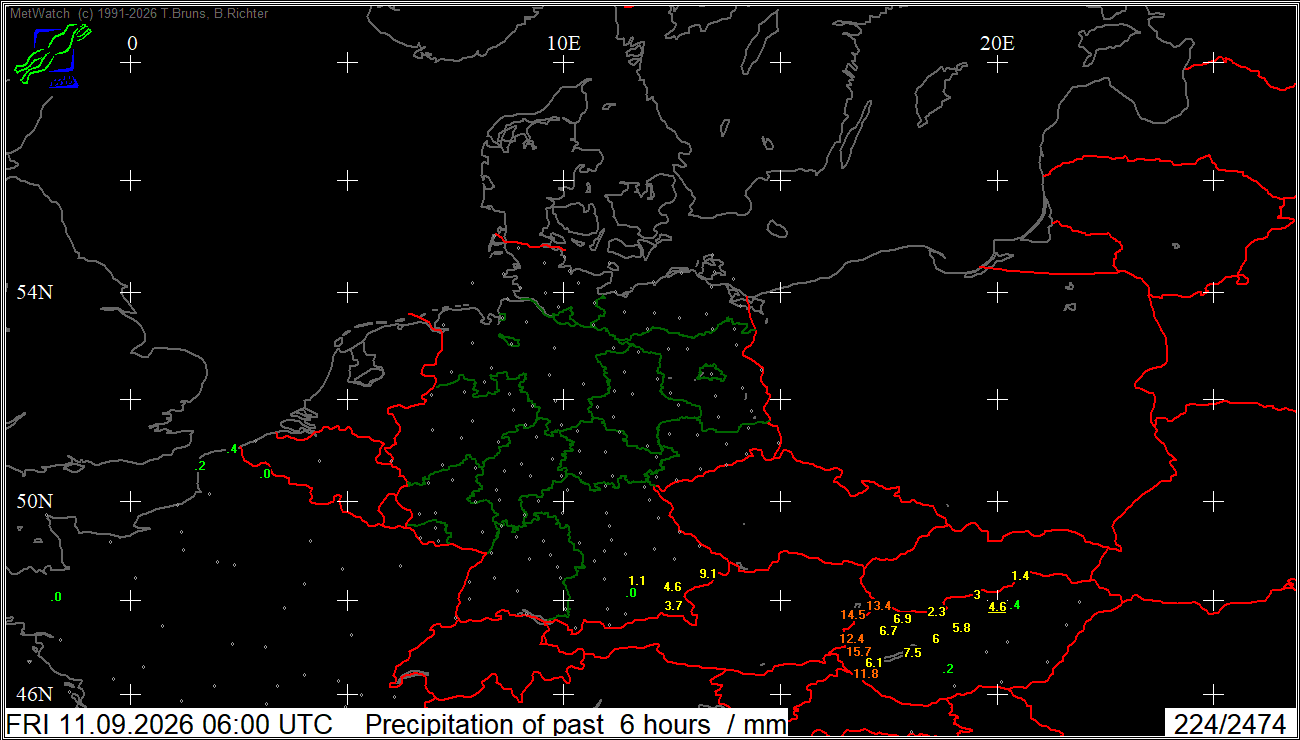Viewport: 1300px width, 740px height.
Task: Click the 10E longitude label
Action: [x=563, y=43]
